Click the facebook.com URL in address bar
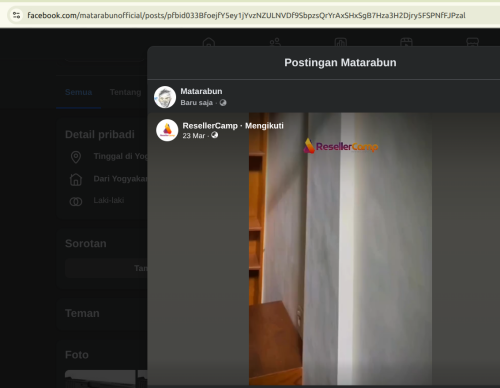The width and height of the screenshot is (500, 388). [246, 15]
